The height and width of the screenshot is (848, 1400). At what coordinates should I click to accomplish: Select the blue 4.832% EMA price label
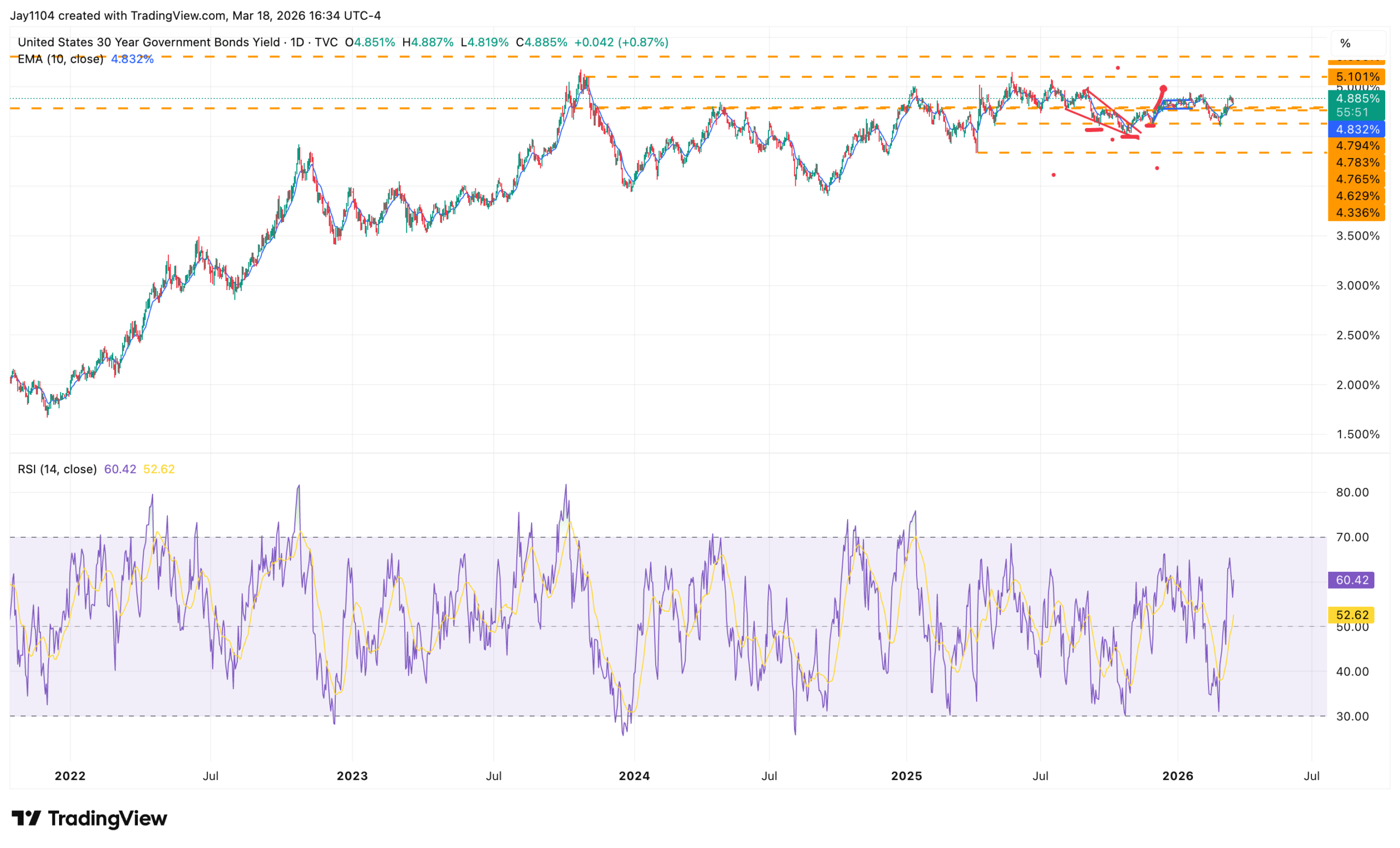[1357, 130]
